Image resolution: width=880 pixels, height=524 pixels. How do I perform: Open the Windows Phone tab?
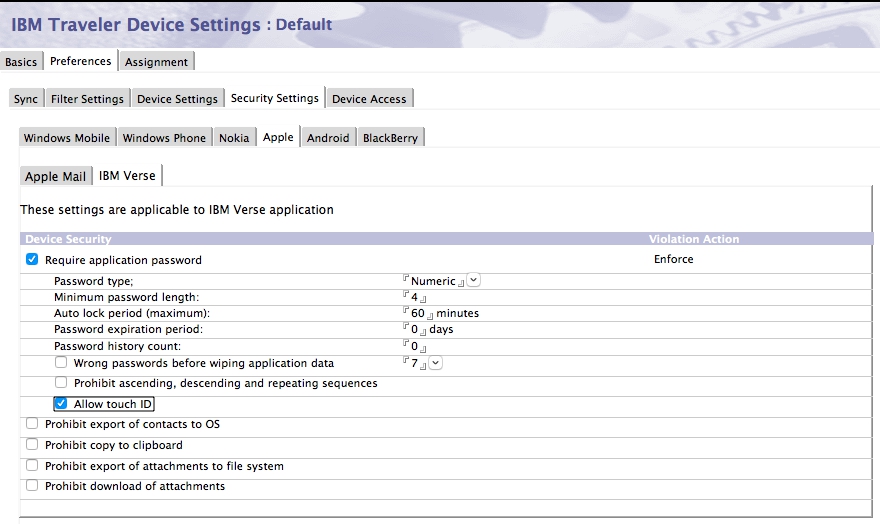(x=164, y=137)
